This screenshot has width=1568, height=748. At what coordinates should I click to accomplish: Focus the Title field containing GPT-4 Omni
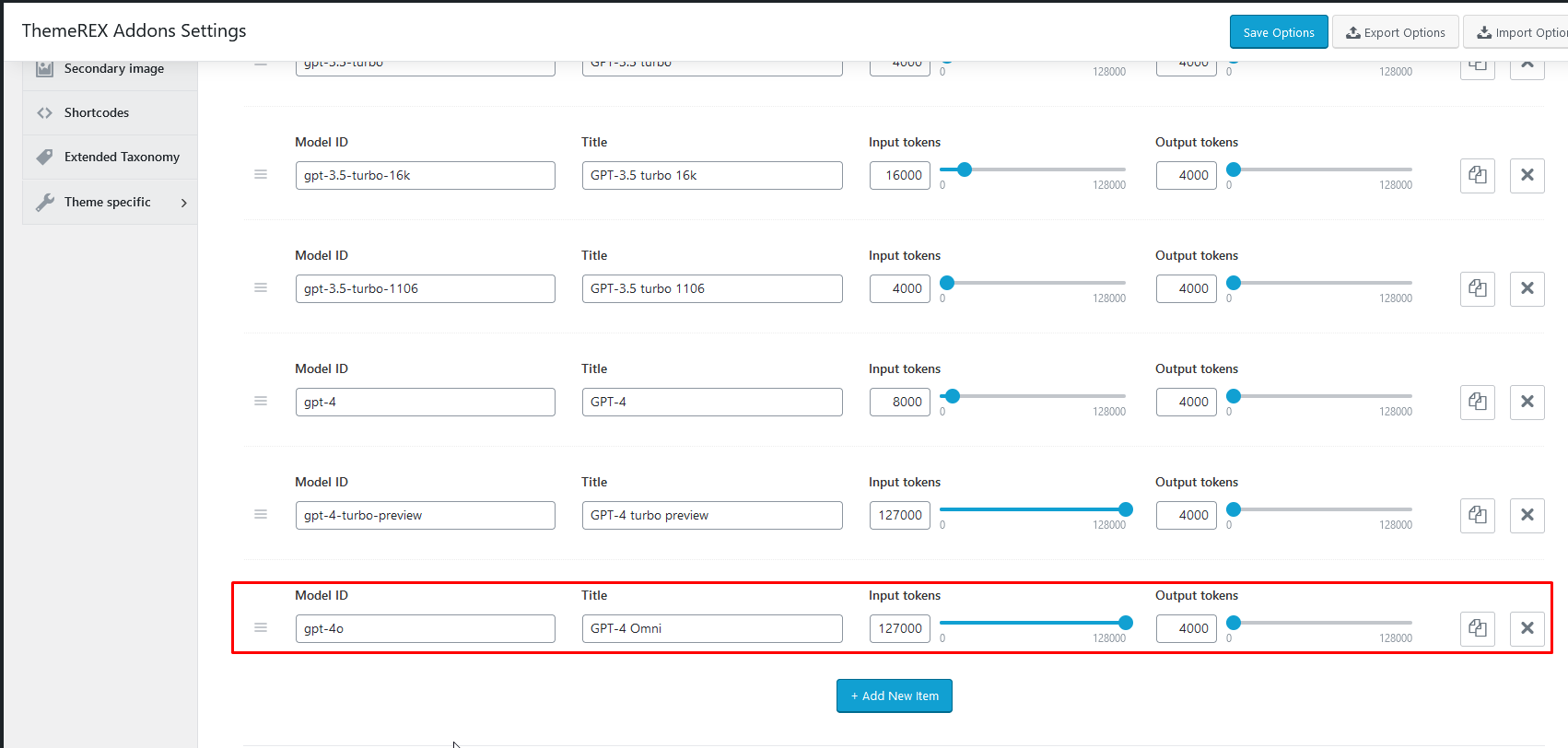coord(712,628)
